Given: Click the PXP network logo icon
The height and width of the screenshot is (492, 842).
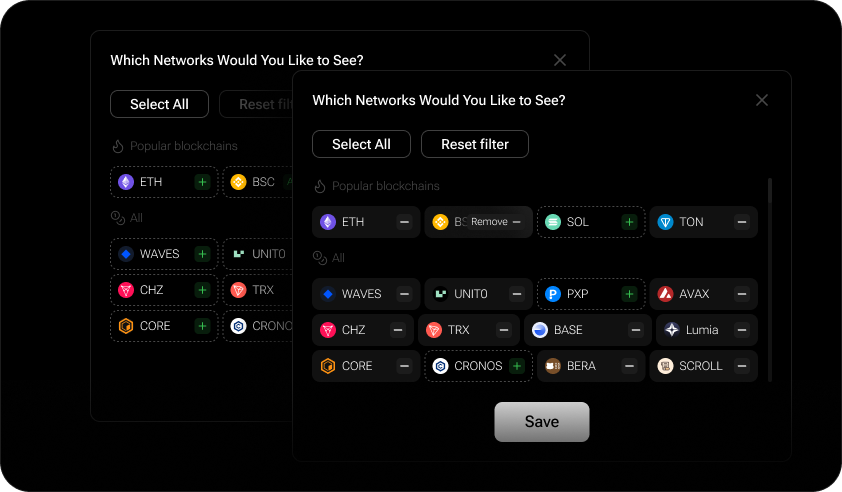Looking at the screenshot, I should coord(553,294).
